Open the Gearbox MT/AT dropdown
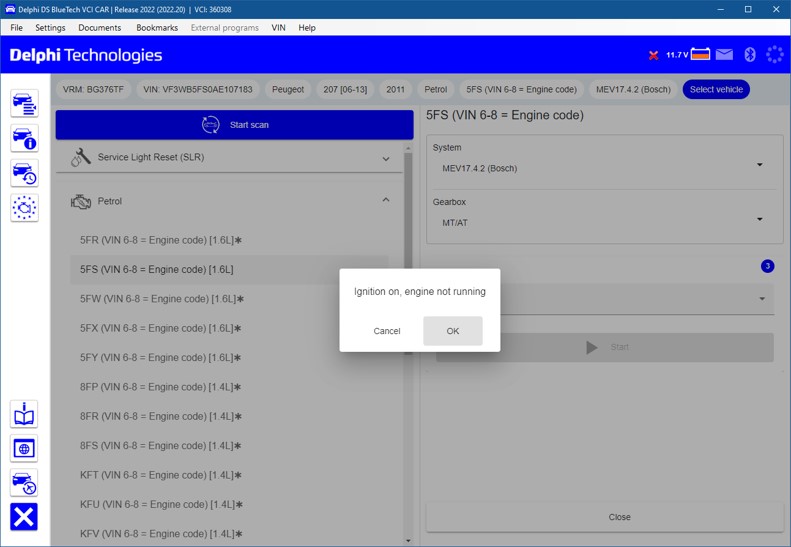The image size is (791, 547). (604, 223)
